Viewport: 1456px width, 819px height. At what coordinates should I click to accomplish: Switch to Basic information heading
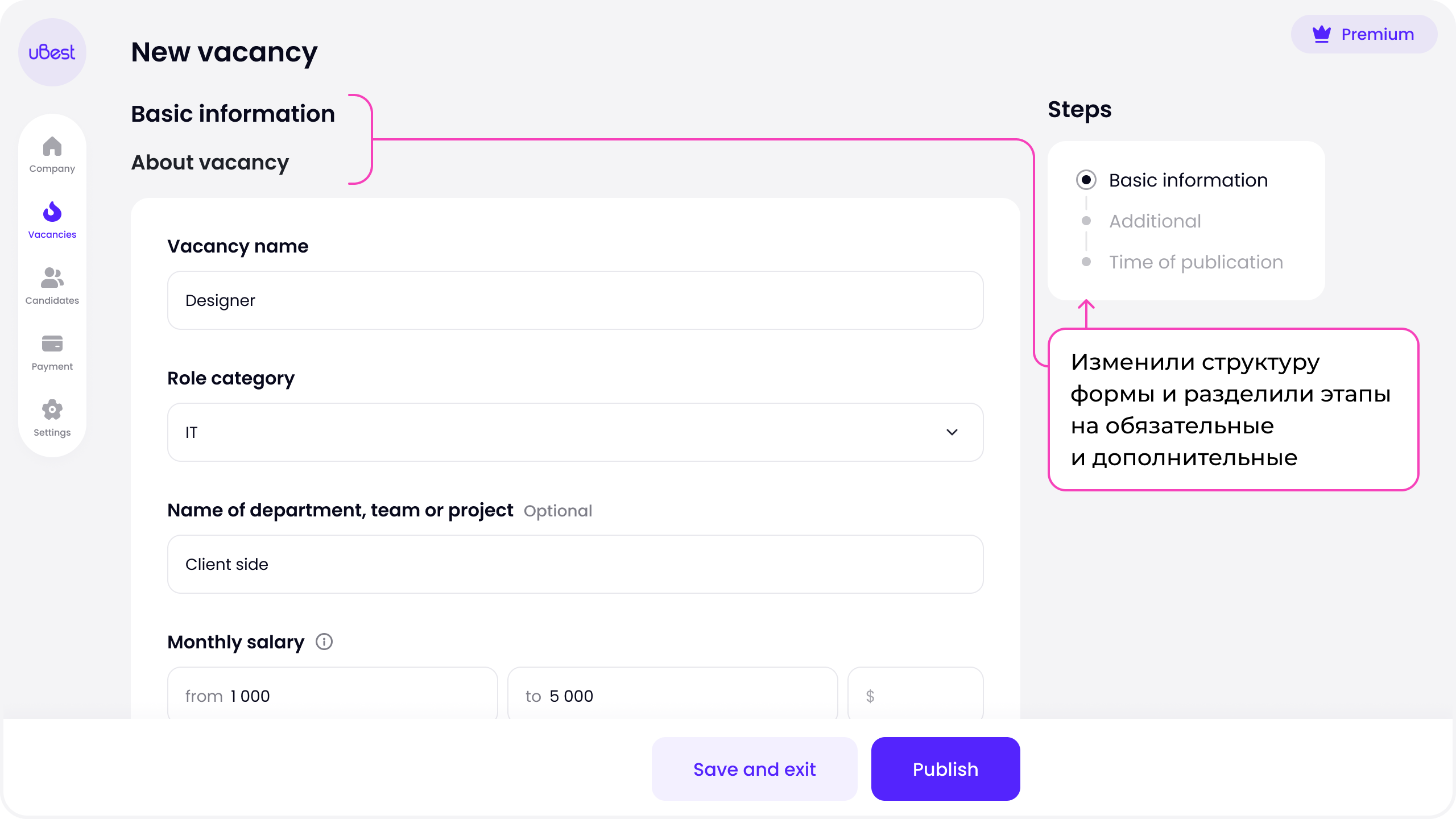pyautogui.click(x=233, y=114)
